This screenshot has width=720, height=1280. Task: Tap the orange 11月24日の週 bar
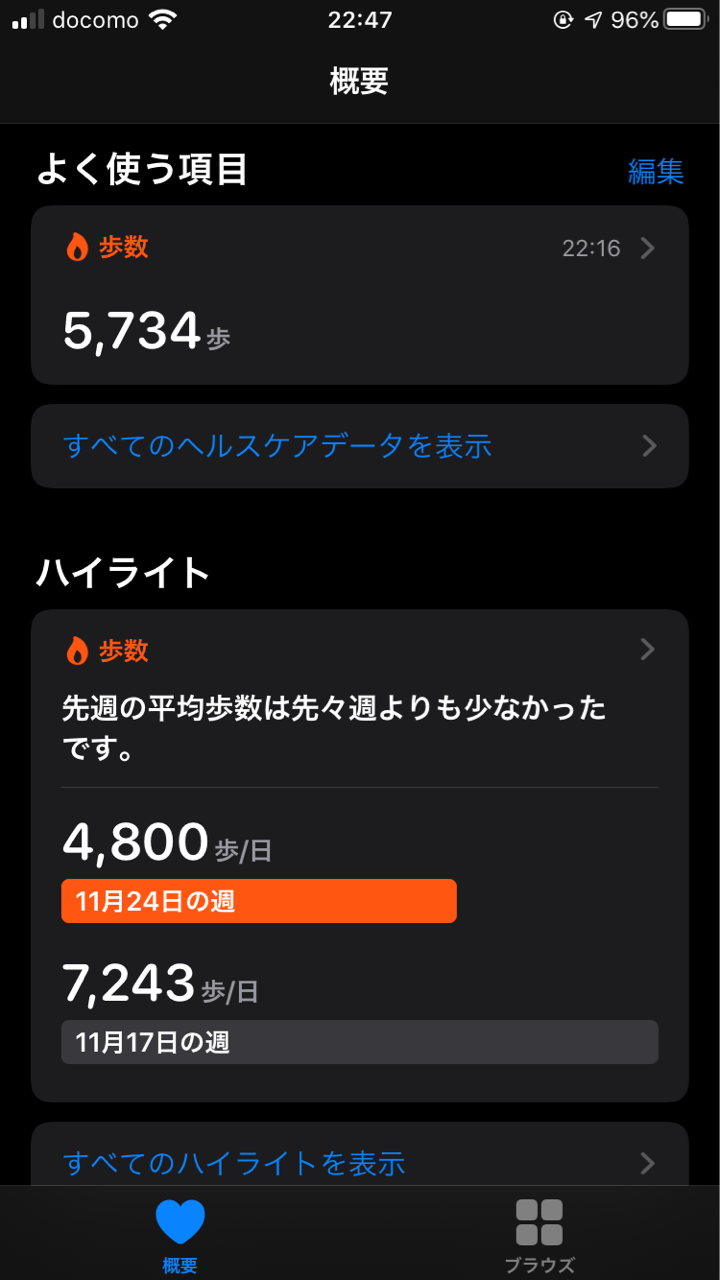point(259,901)
